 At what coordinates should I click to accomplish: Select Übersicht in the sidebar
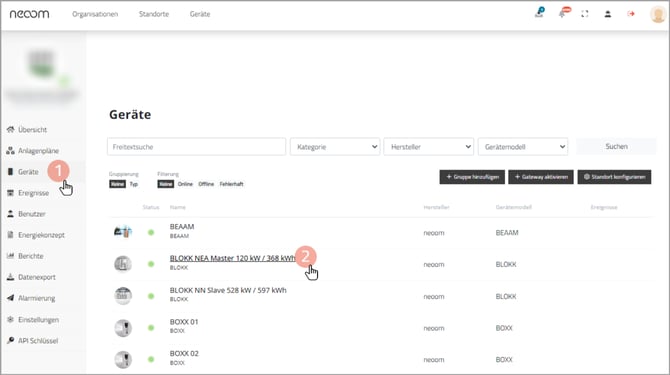[x=32, y=129]
